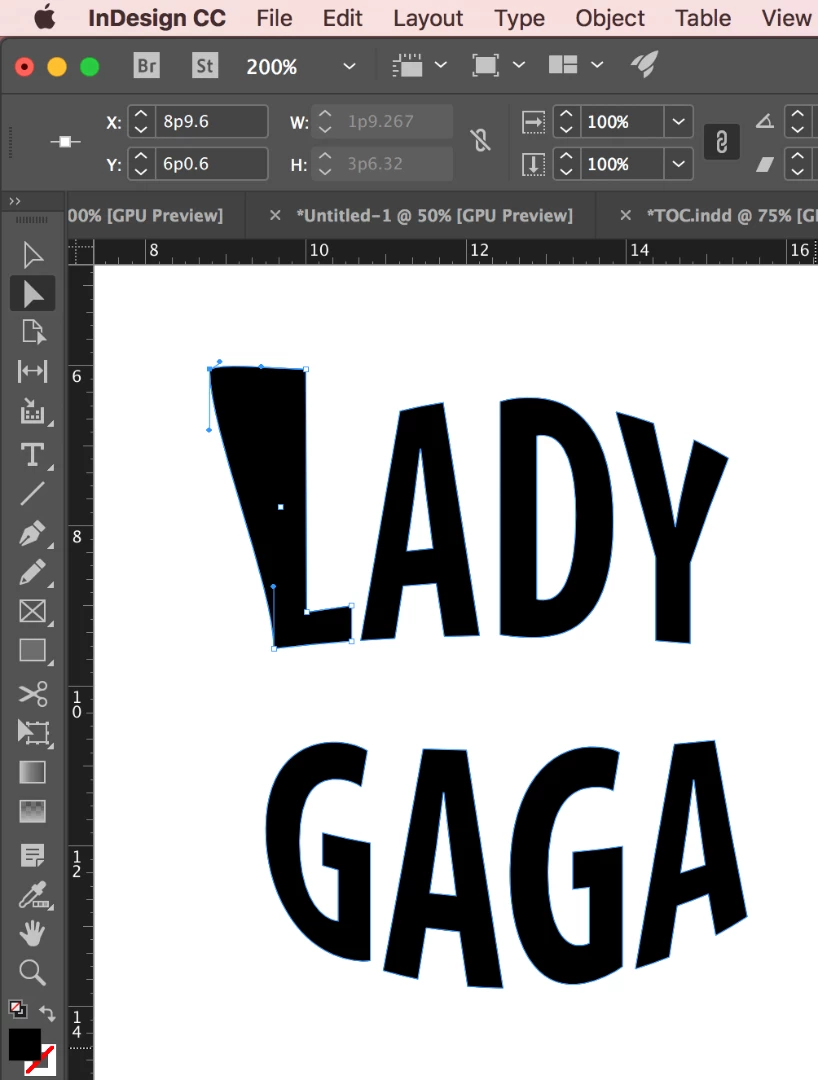Open the InDesign CC menu

coord(157,18)
